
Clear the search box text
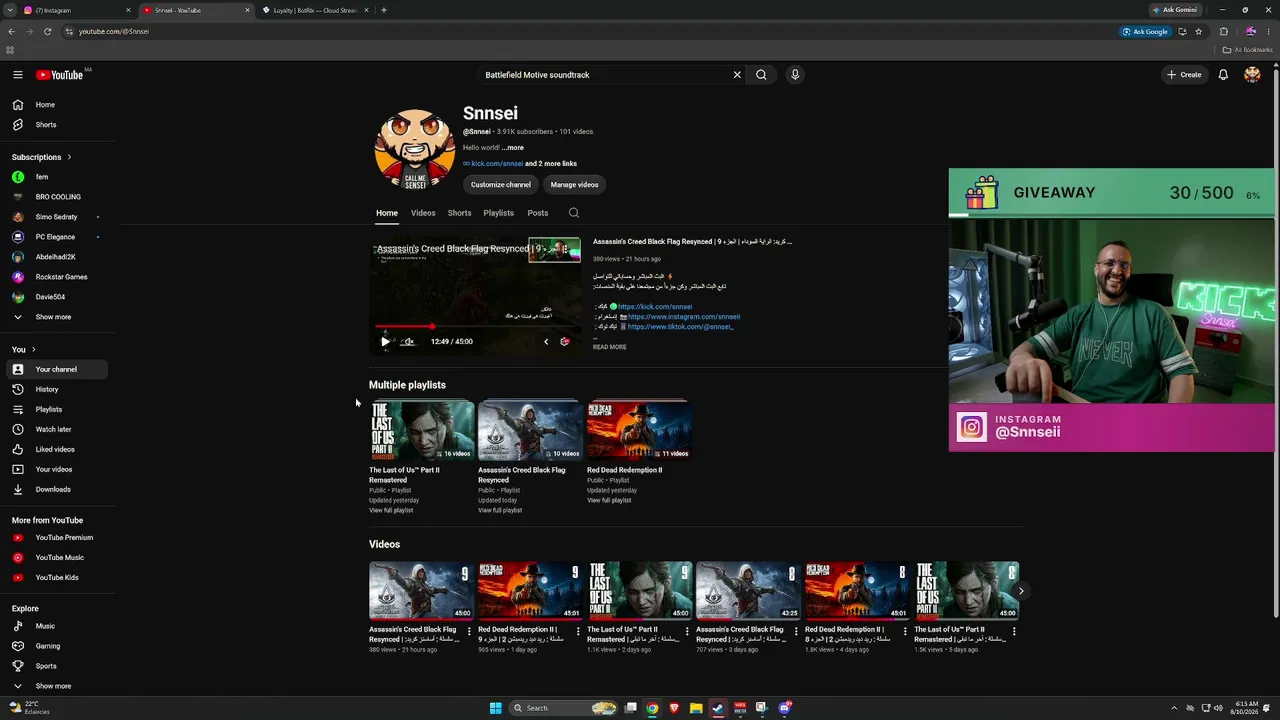737,75
